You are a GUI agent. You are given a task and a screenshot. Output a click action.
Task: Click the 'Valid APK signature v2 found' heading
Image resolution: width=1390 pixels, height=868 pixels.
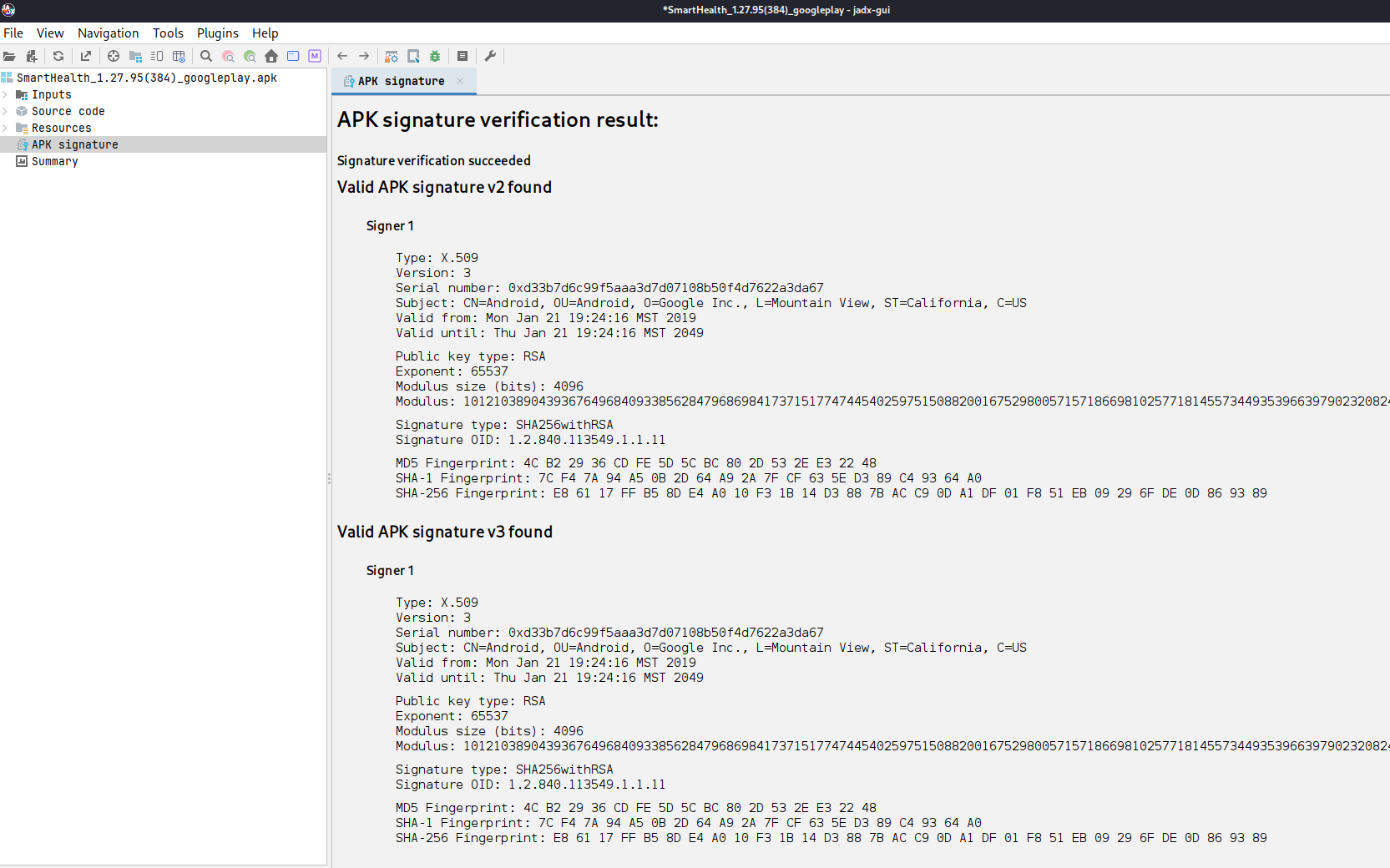click(444, 187)
